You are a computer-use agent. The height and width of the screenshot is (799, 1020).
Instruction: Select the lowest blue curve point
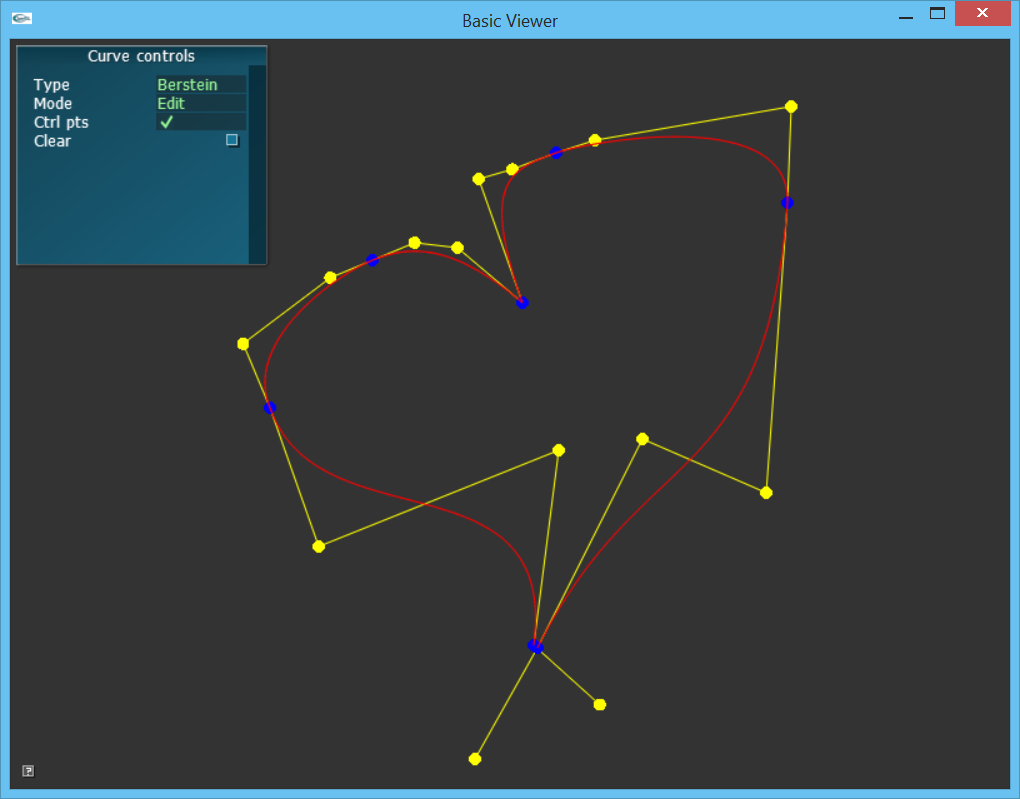point(535,646)
